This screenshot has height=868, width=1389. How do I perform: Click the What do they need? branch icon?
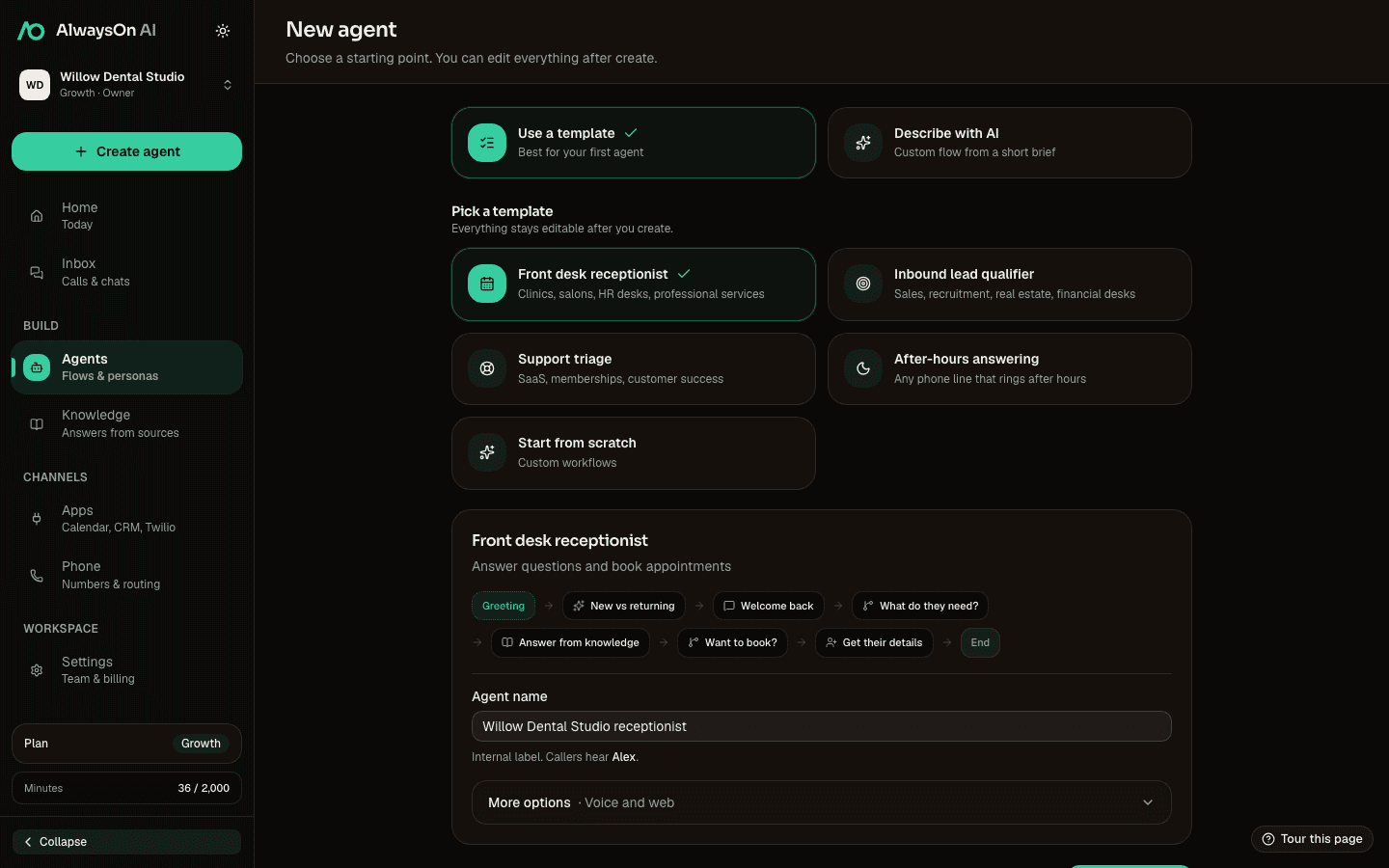[868, 606]
